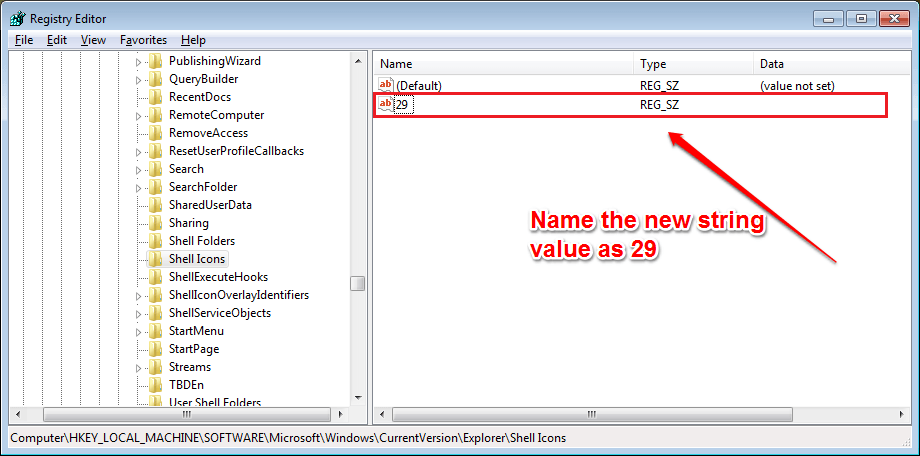Click the "(value not set)" data cell
This screenshot has width=920, height=456.
click(797, 86)
